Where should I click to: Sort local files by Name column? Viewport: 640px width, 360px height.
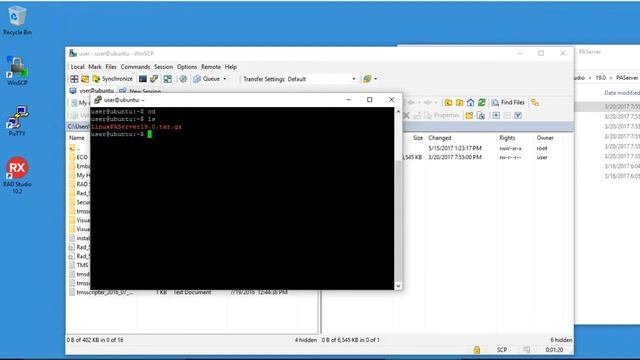pos(77,138)
